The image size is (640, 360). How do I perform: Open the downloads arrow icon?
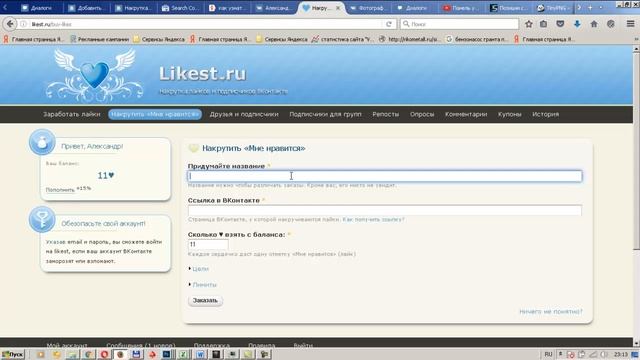point(577,24)
